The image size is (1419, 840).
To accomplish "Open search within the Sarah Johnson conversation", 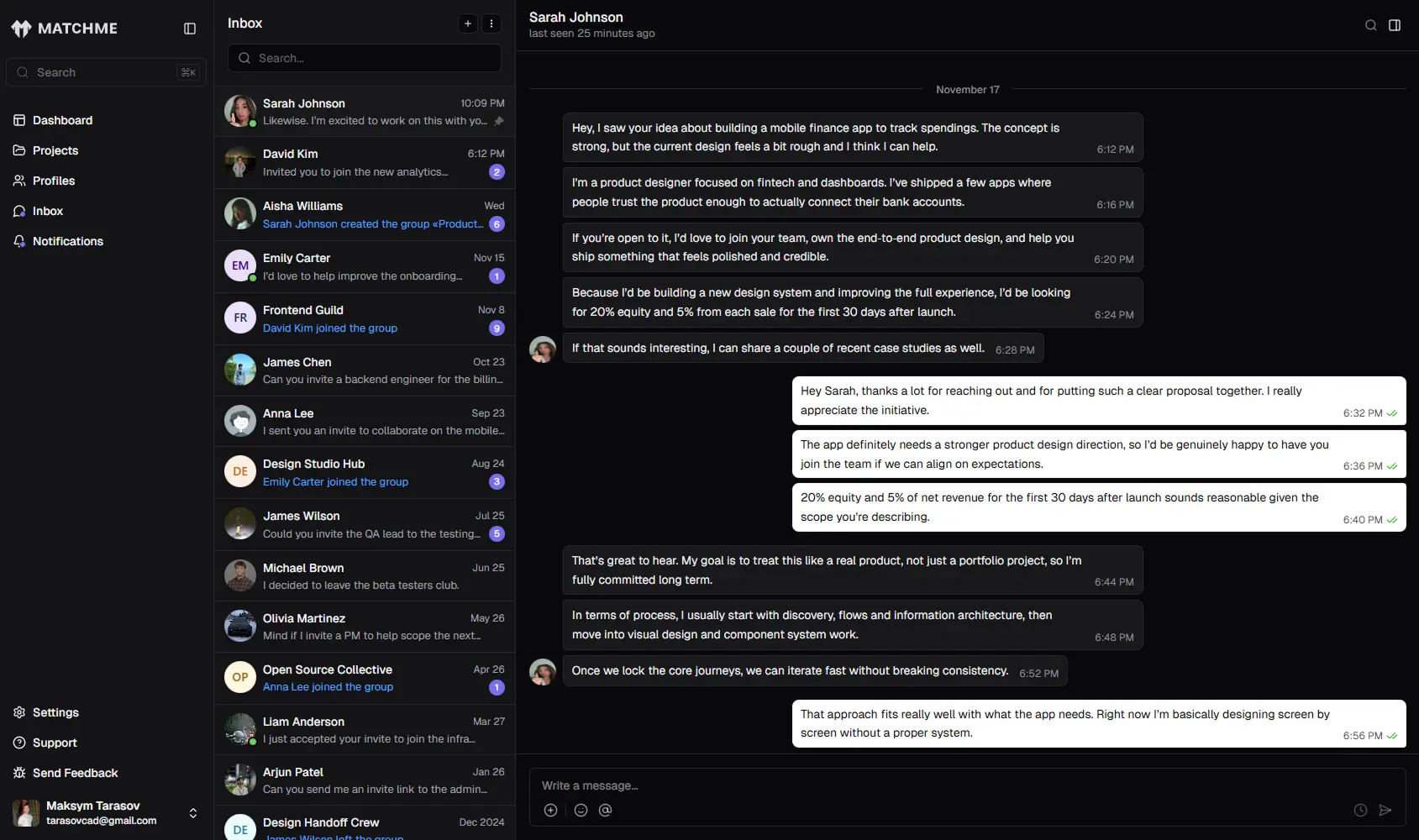I will 1370,25.
